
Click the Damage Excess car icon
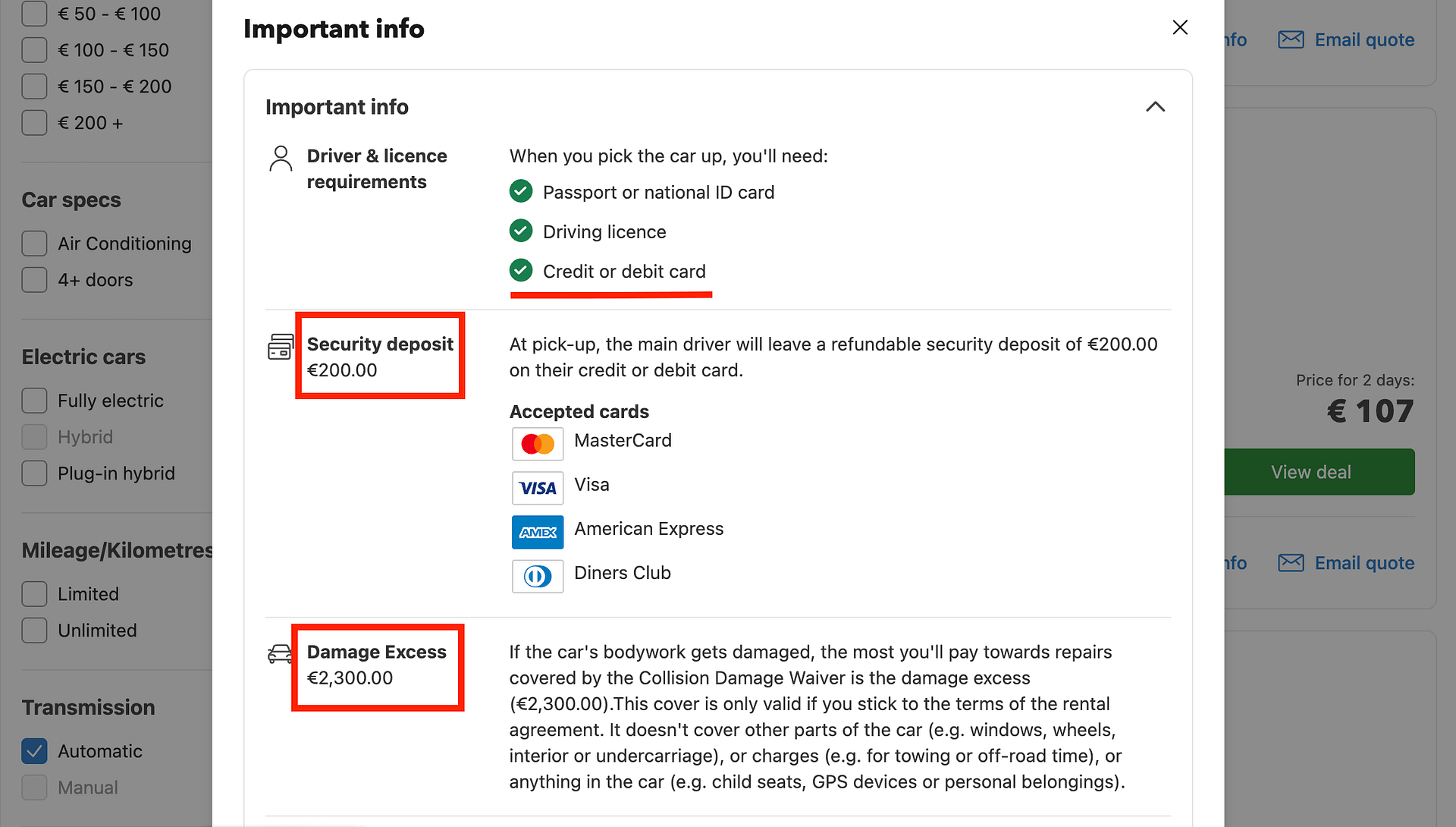280,654
